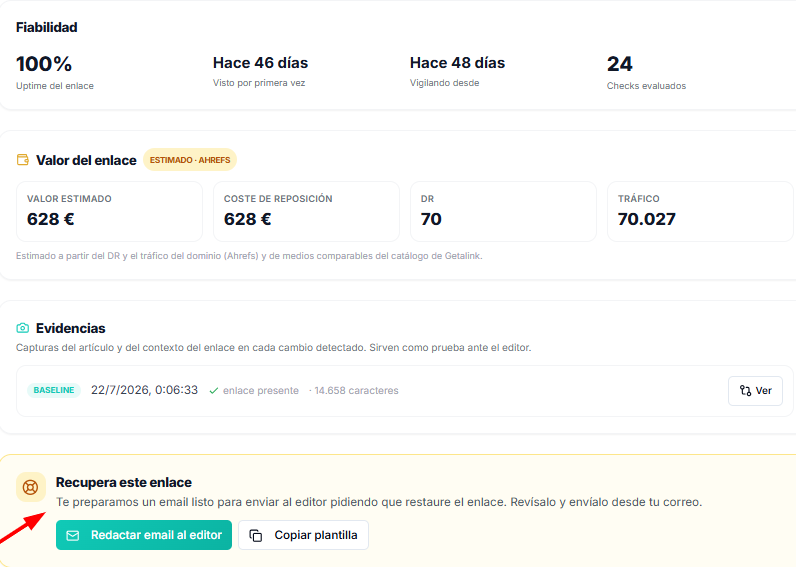This screenshot has height=567, width=796.
Task: Select the Tráfico 70.027 card
Action: pos(700,211)
